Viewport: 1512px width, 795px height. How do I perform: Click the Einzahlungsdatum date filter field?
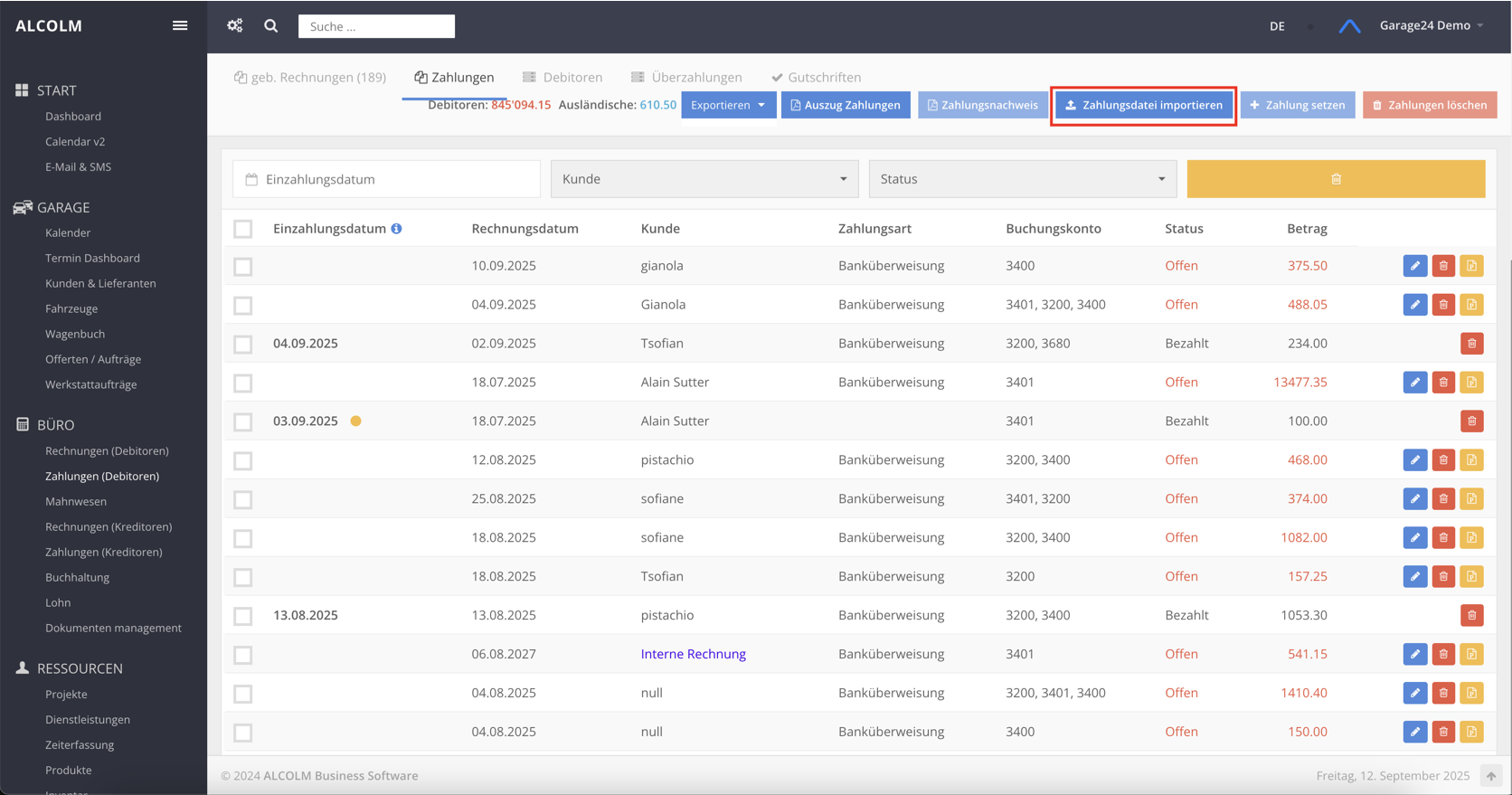(387, 179)
